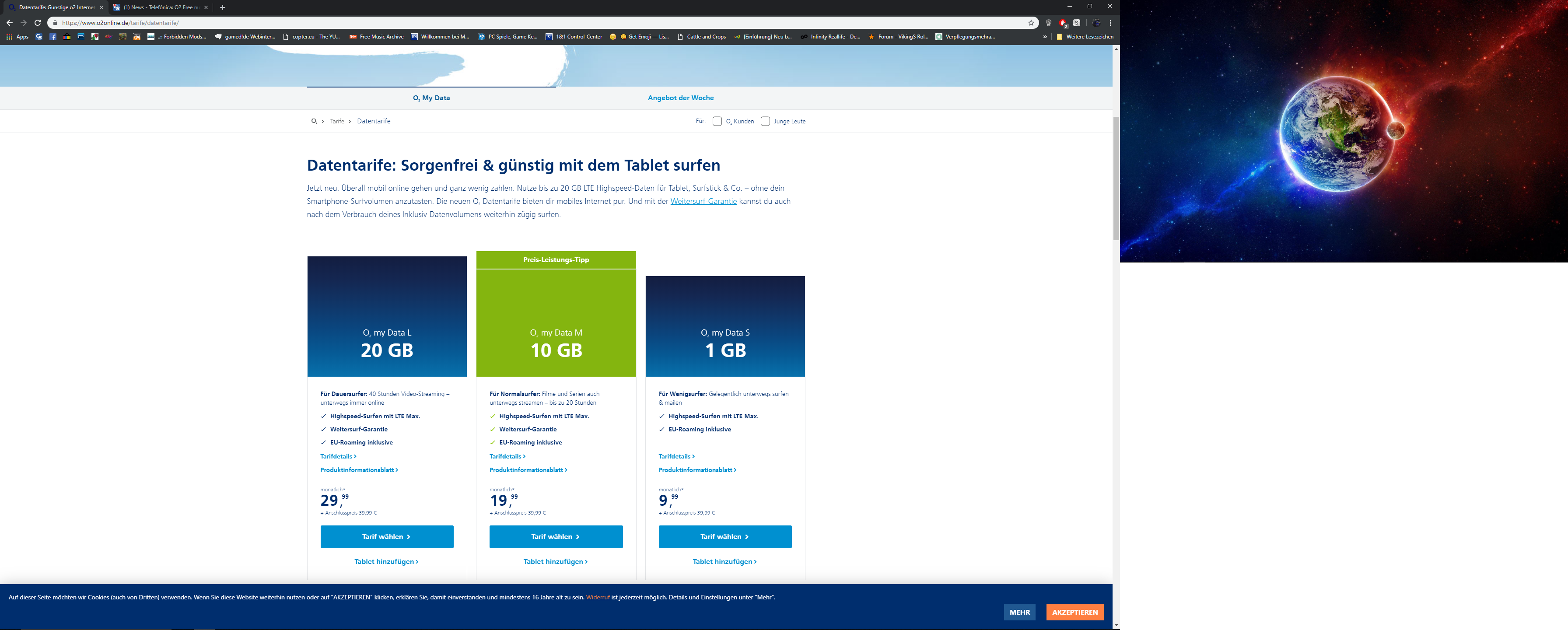Screen dimensions: 1568x630
Task: Switch to the Telefónica News browser tab
Action: [x=161, y=7]
